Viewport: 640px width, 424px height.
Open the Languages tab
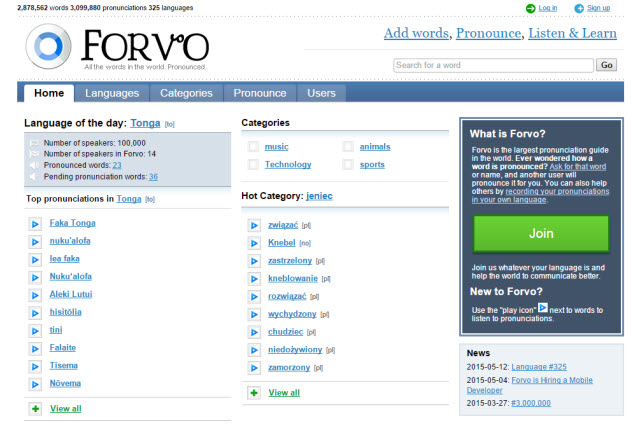click(x=112, y=93)
